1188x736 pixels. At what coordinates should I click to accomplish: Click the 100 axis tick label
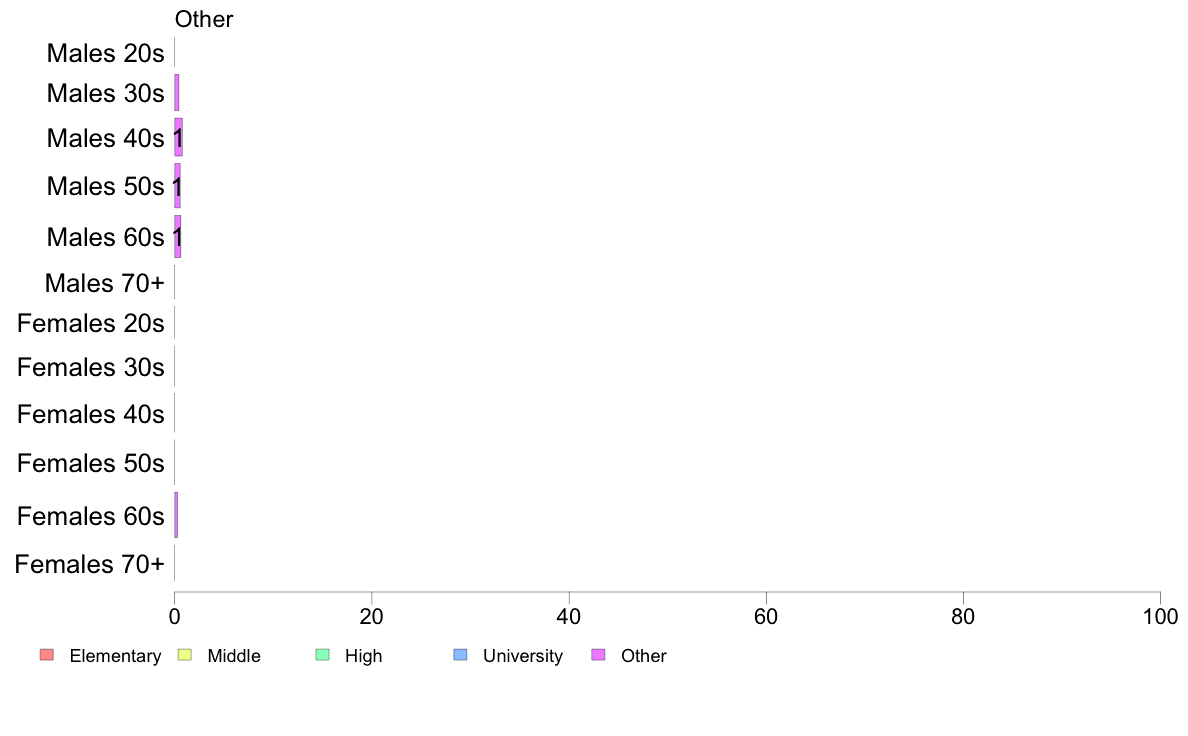pyautogui.click(x=1160, y=617)
